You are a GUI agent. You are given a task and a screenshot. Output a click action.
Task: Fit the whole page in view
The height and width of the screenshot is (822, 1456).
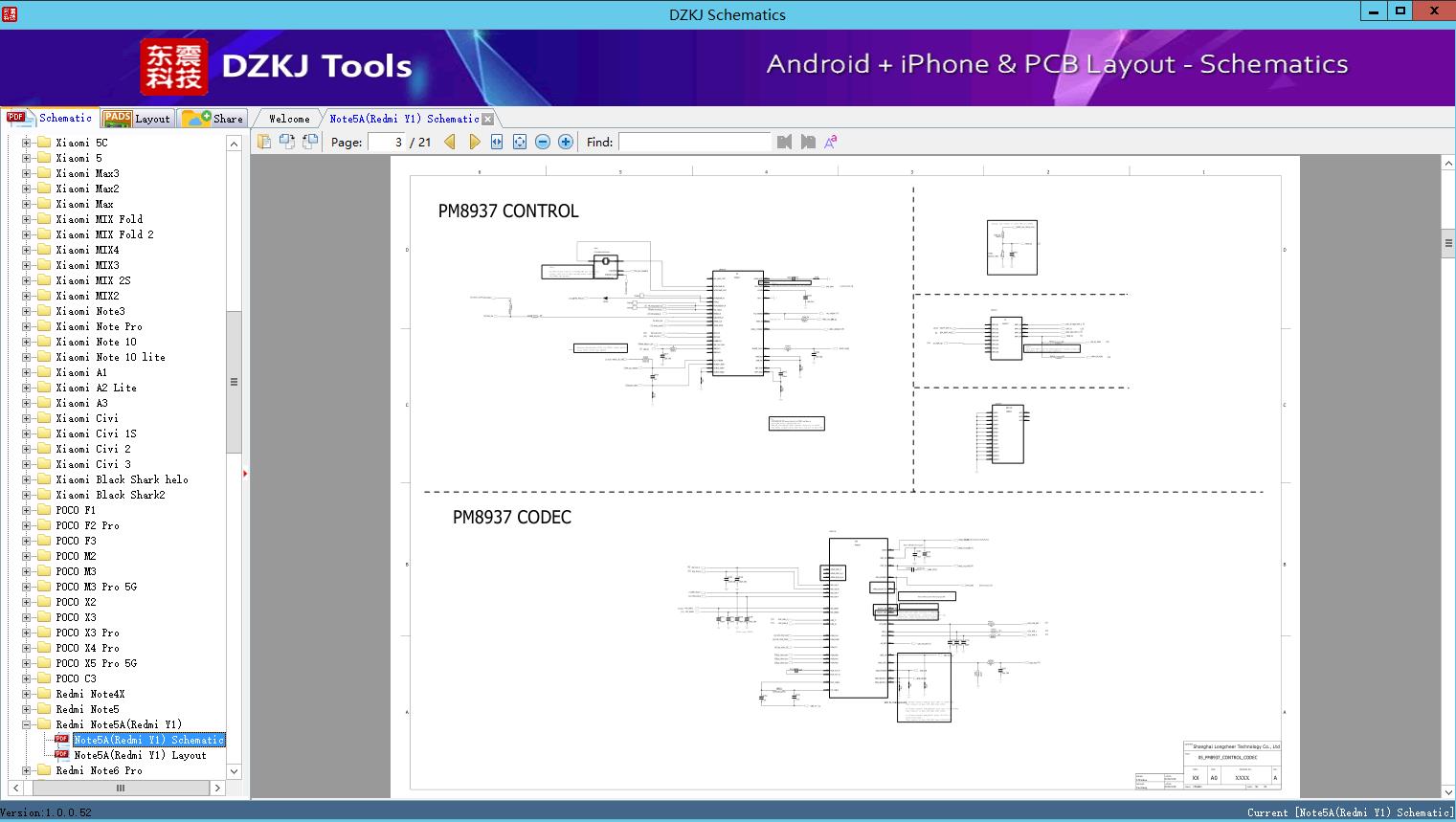click(520, 142)
